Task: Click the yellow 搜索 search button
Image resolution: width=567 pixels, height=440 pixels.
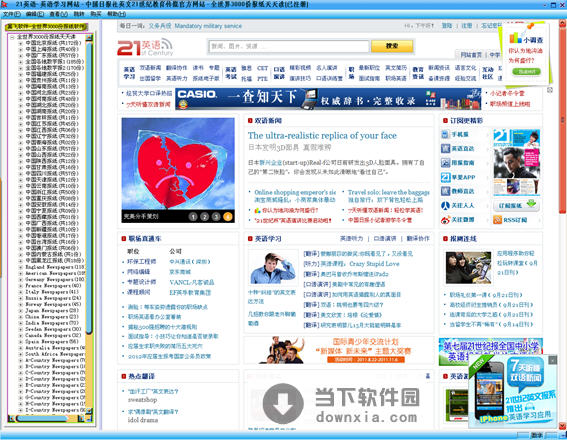Action: (392, 46)
